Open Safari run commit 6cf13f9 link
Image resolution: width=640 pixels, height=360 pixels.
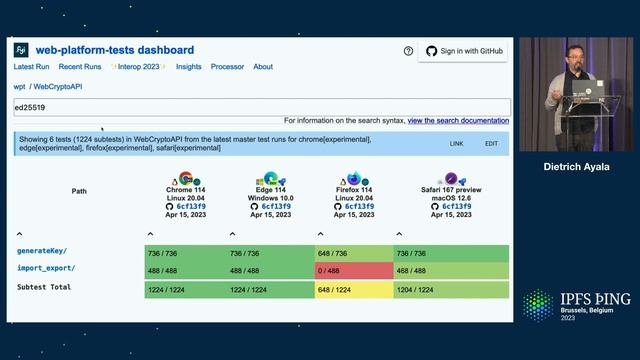click(457, 207)
